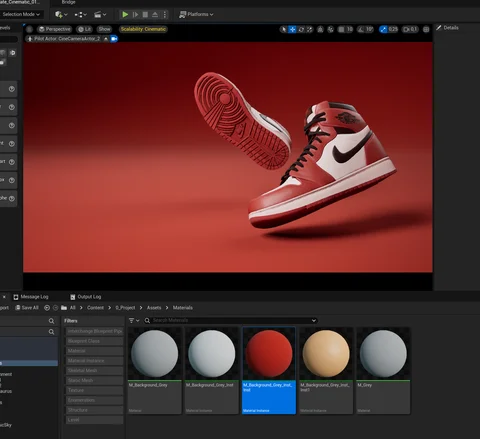The image size is (480, 439).
Task: Choose the Rotate gizmo tool
Action: click(x=301, y=29)
